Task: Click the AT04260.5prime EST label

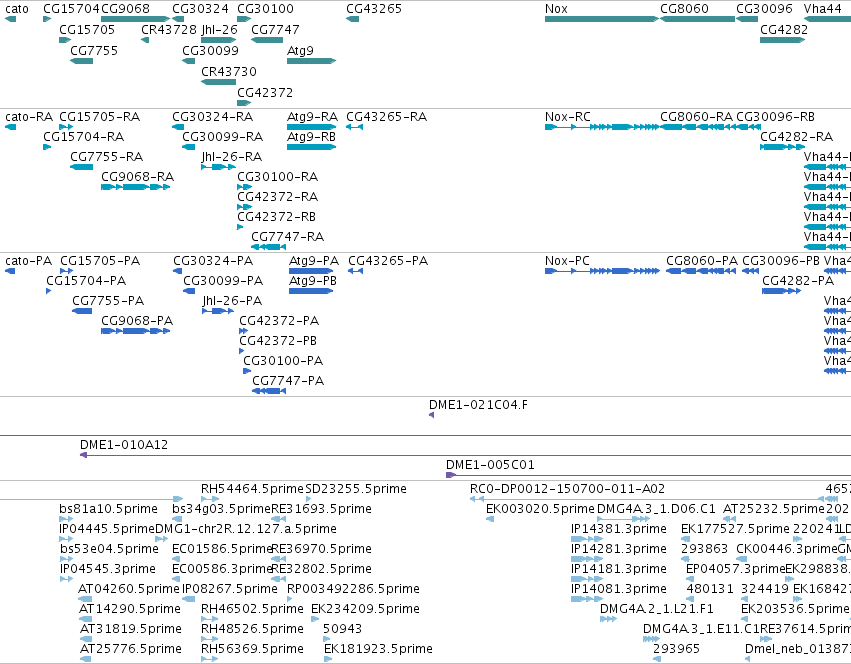Action: tap(129, 589)
